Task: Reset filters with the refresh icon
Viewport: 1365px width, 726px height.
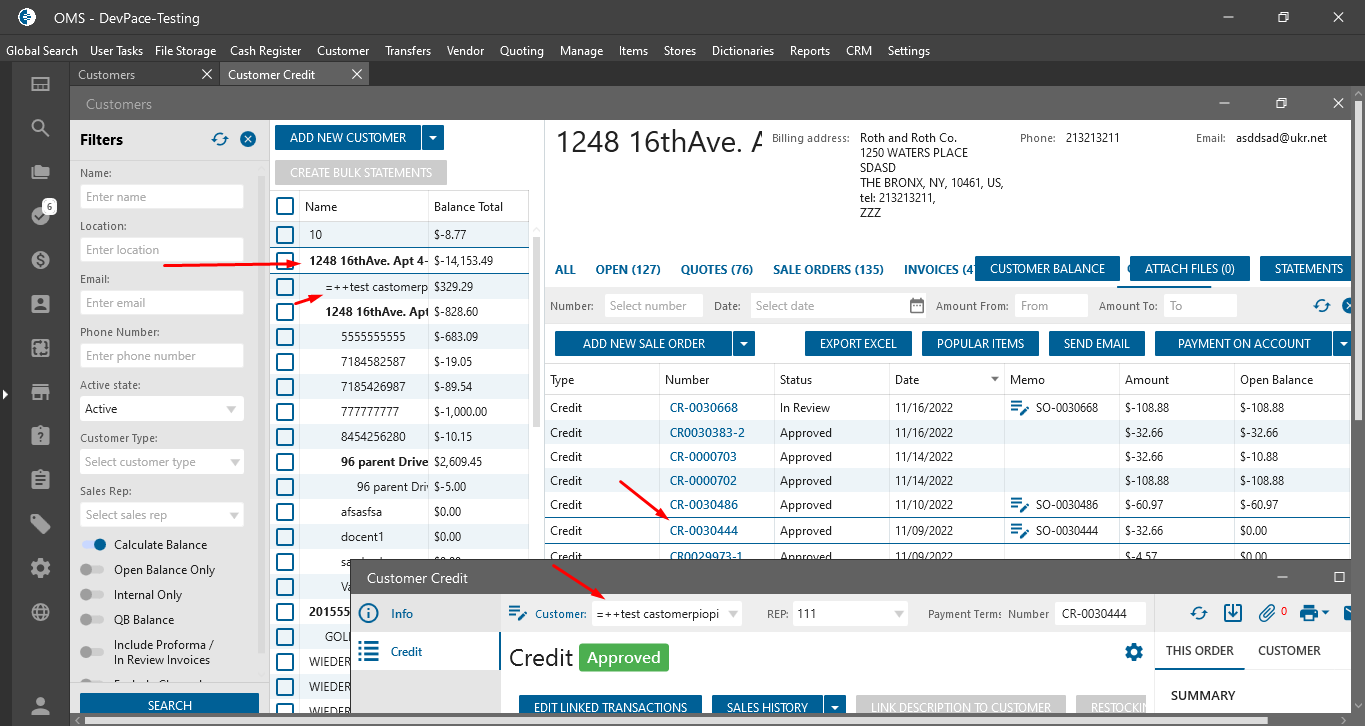Action: pyautogui.click(x=220, y=140)
